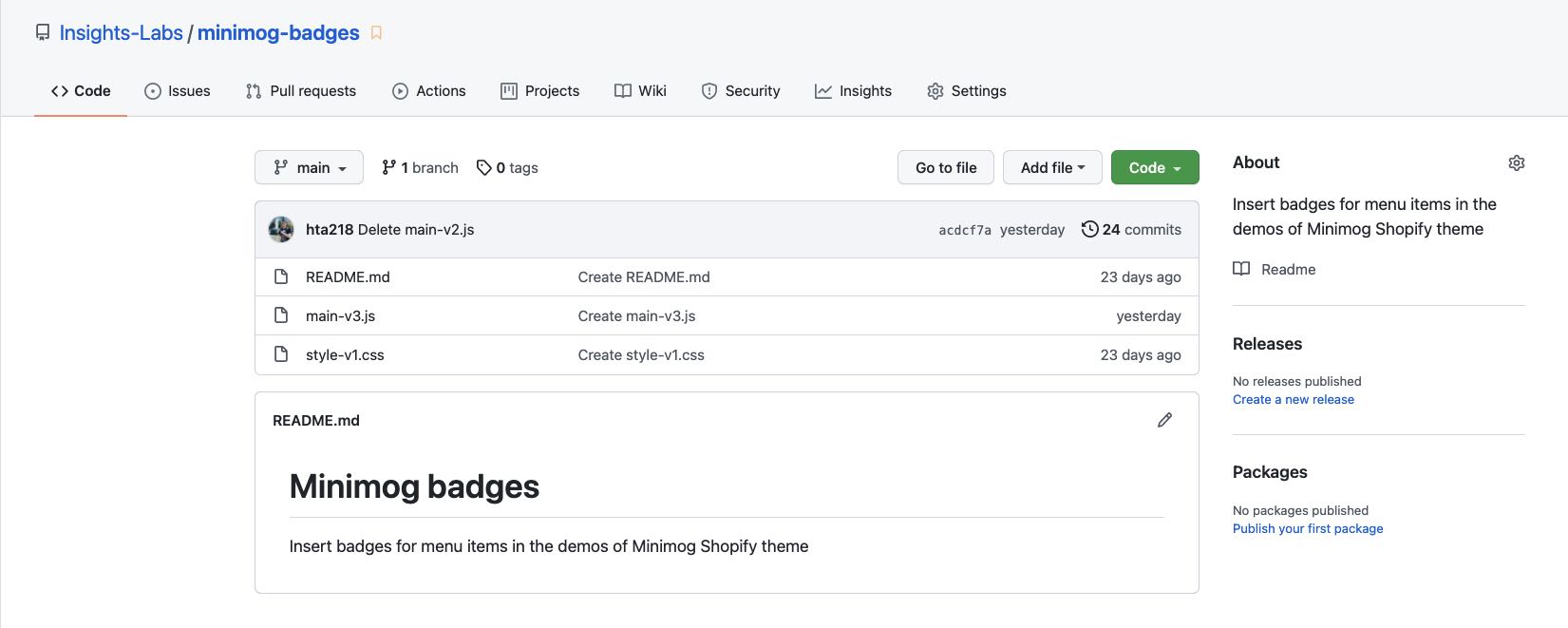Click the pencil icon to edit README.md

(x=1164, y=420)
